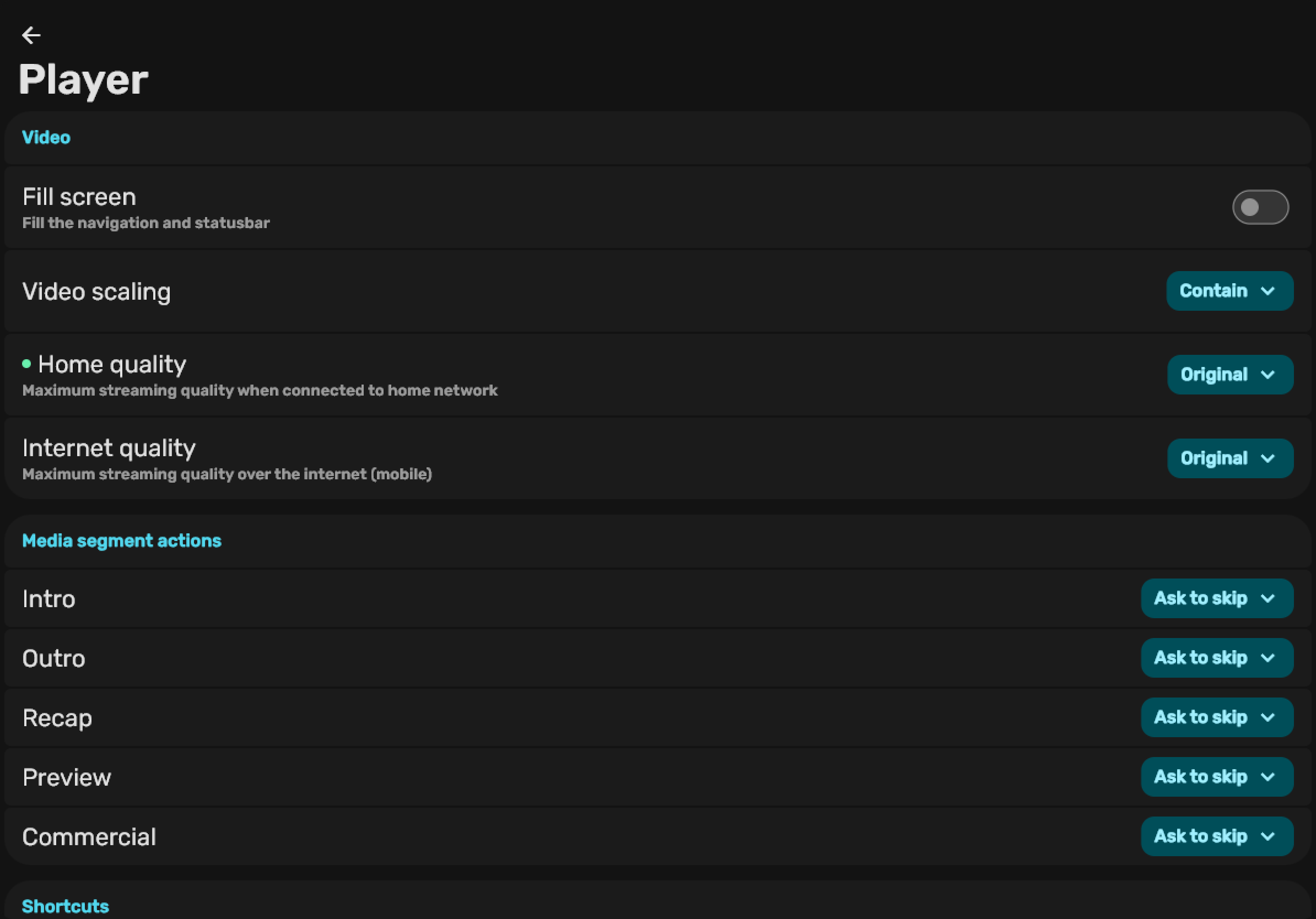Open the Internet quality Original dropdown

tap(1229, 458)
